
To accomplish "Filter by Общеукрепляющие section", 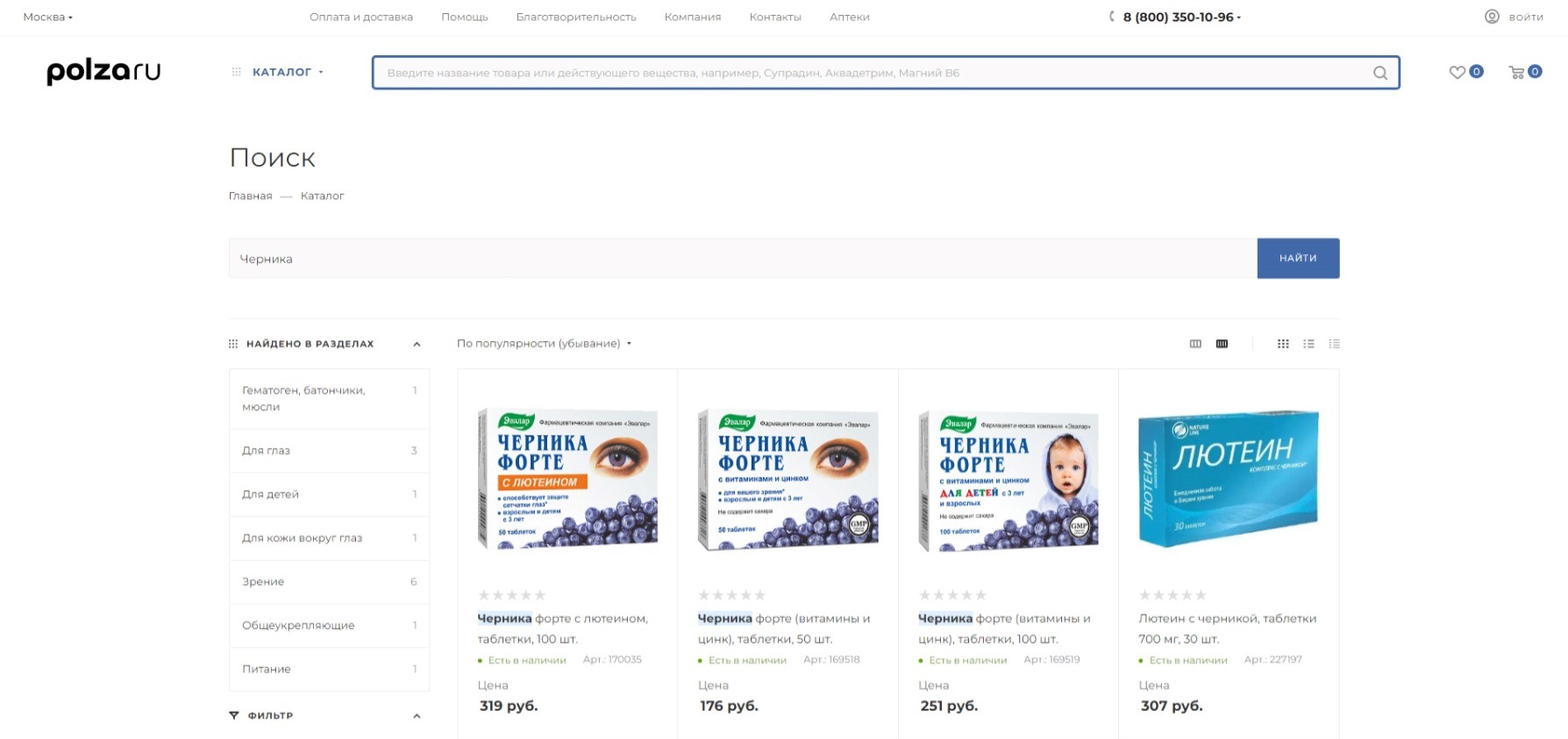I will pyautogui.click(x=330, y=626).
